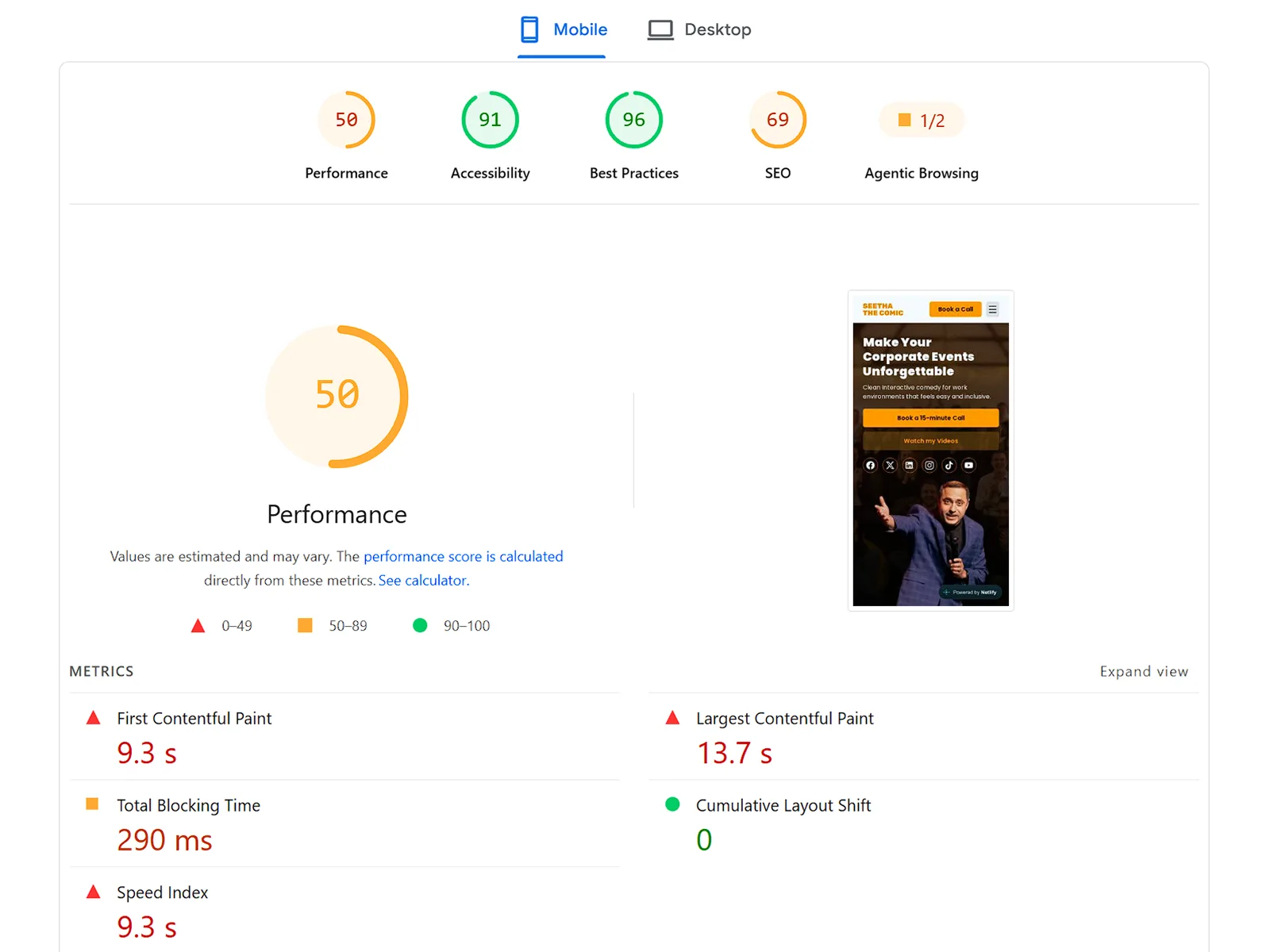Click the 'First Contentful Paint' metric label
The height and width of the screenshot is (952, 1270).
click(x=194, y=718)
